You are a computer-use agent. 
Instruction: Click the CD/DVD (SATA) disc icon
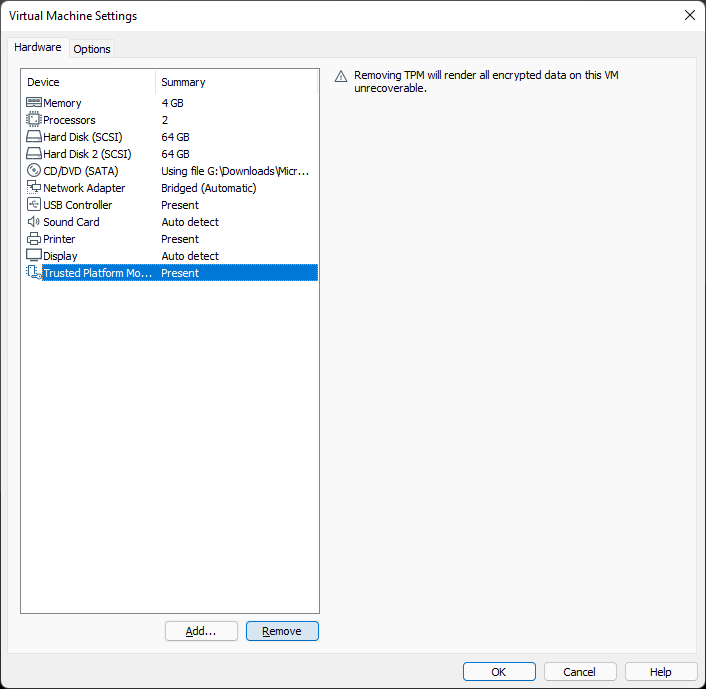(34, 171)
